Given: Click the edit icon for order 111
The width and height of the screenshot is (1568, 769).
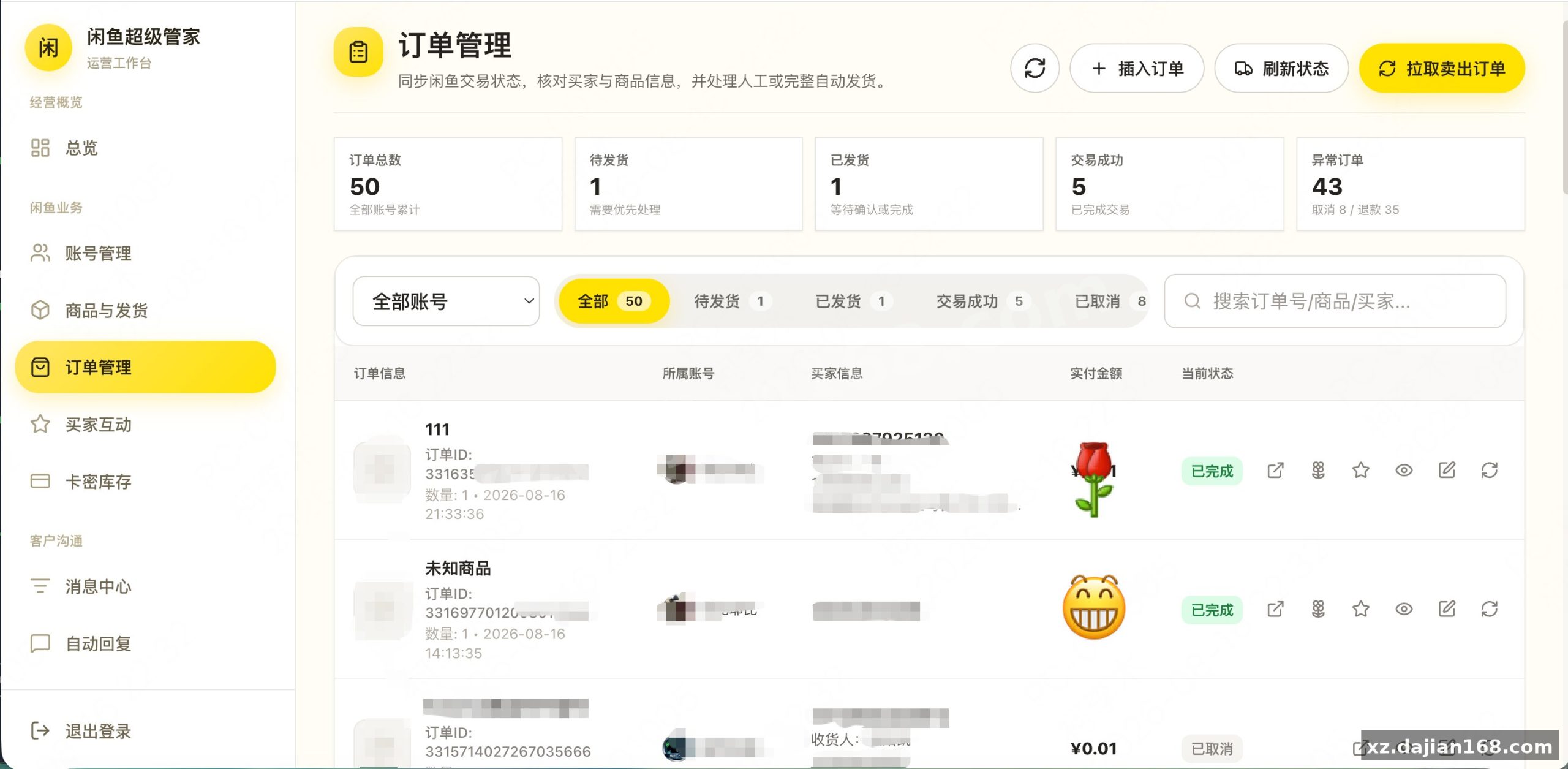Looking at the screenshot, I should (1447, 471).
